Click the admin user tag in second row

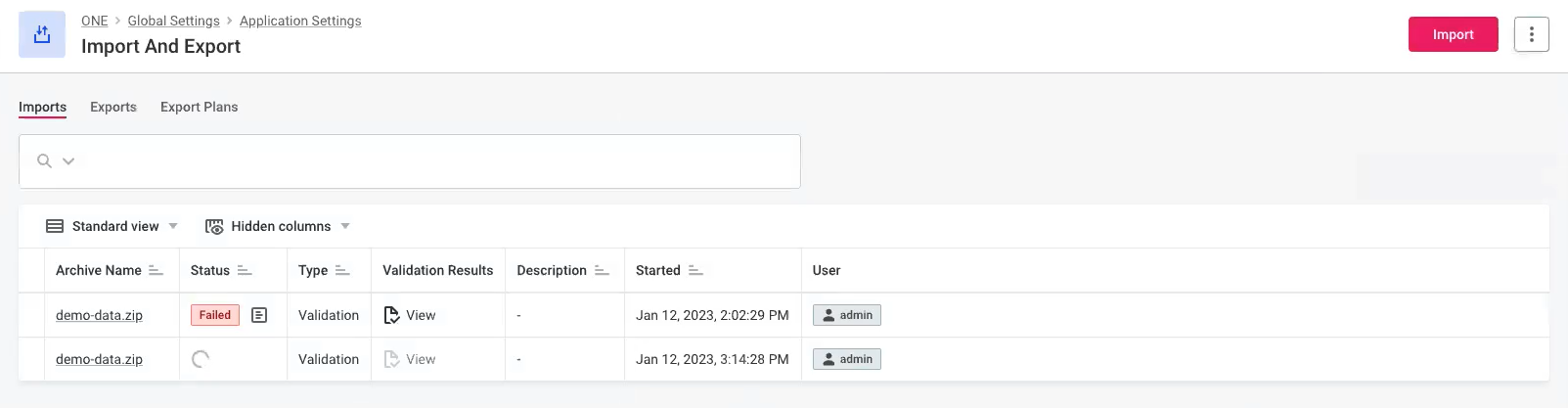pyautogui.click(x=847, y=359)
